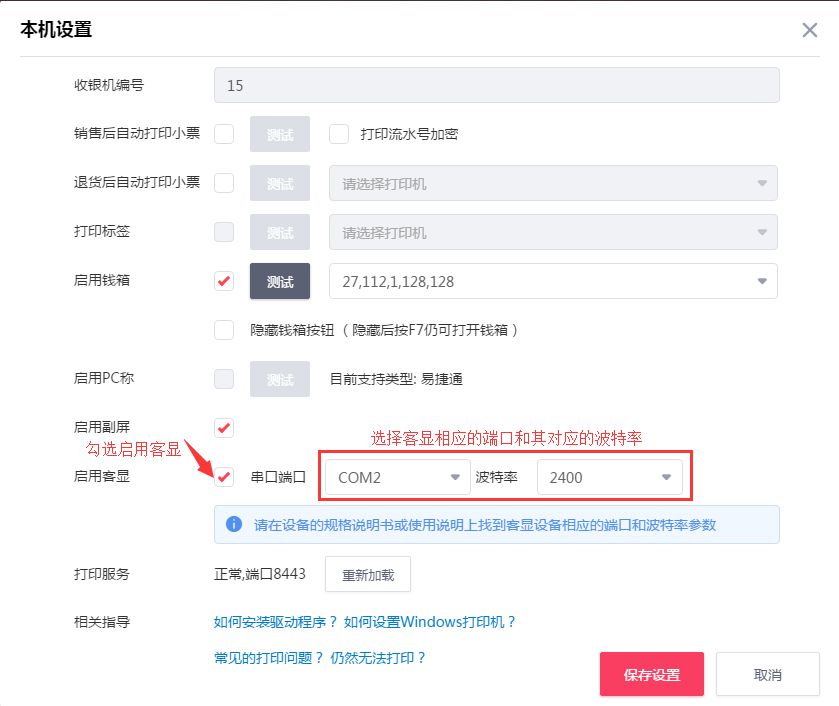839x706 pixels.
Task: Close the 本机设置 dialog with X icon
Action: tap(810, 30)
